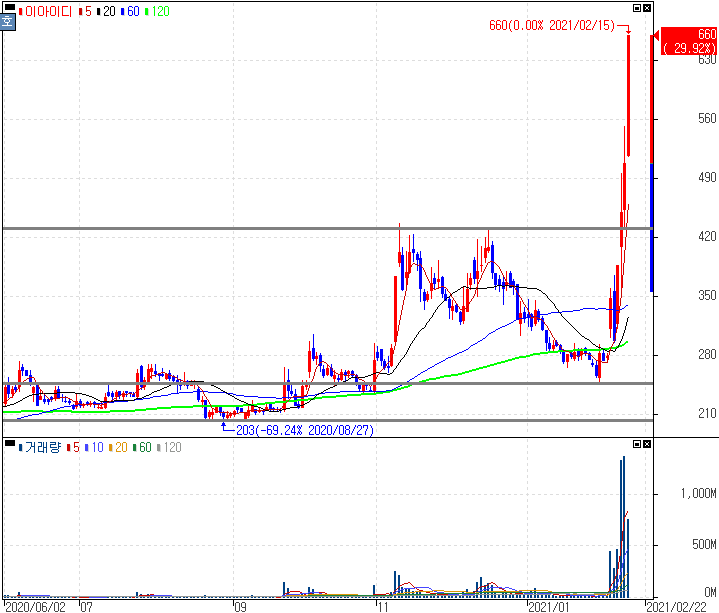
Task: Click the 420 price axis label
Action: point(707,237)
